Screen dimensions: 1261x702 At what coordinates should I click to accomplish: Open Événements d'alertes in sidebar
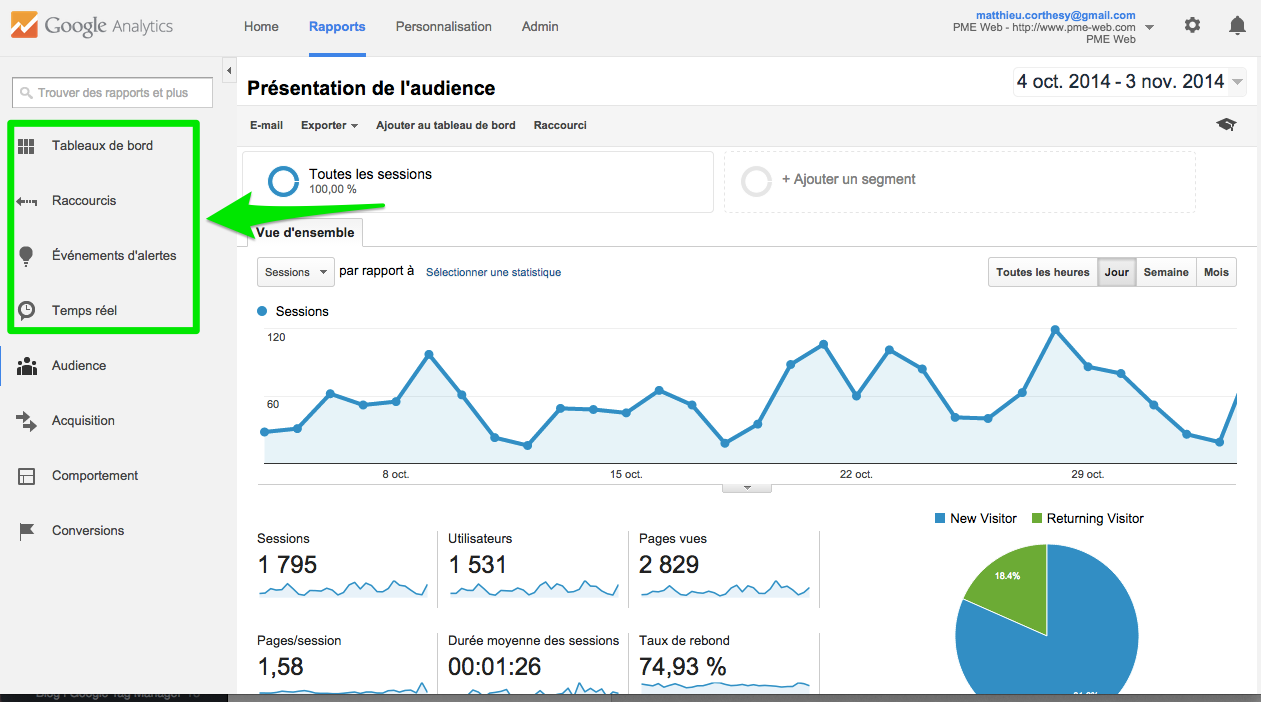point(114,256)
